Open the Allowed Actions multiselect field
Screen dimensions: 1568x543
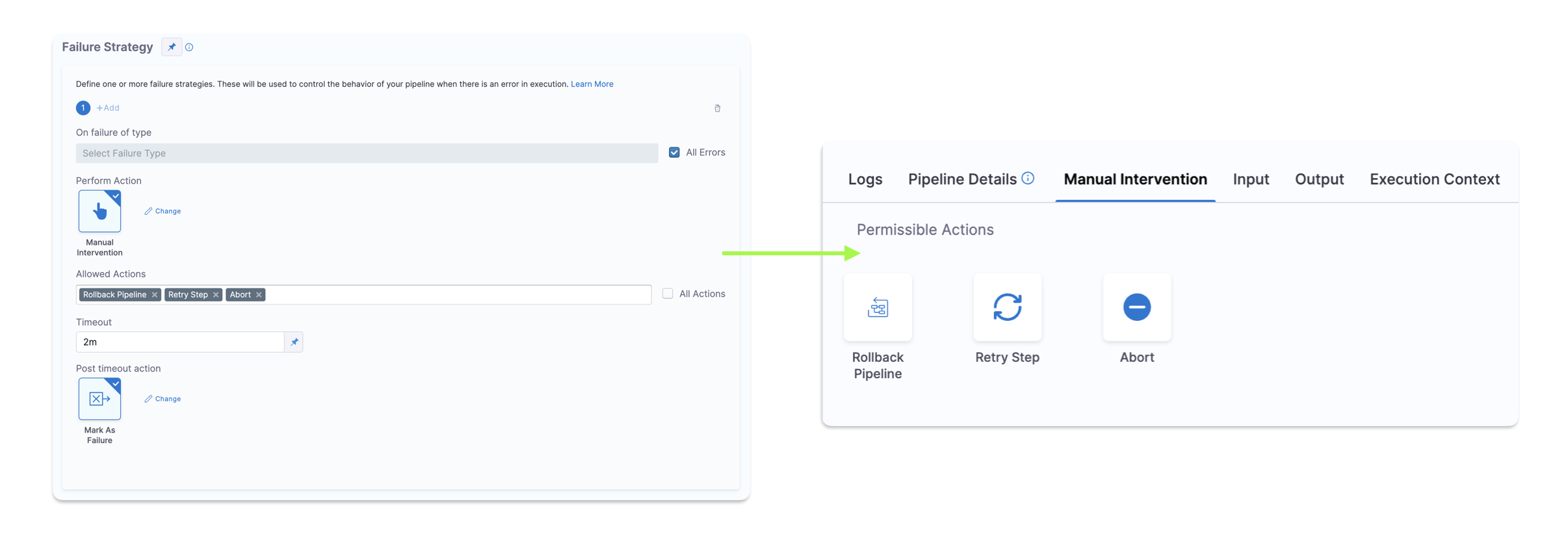click(x=455, y=295)
